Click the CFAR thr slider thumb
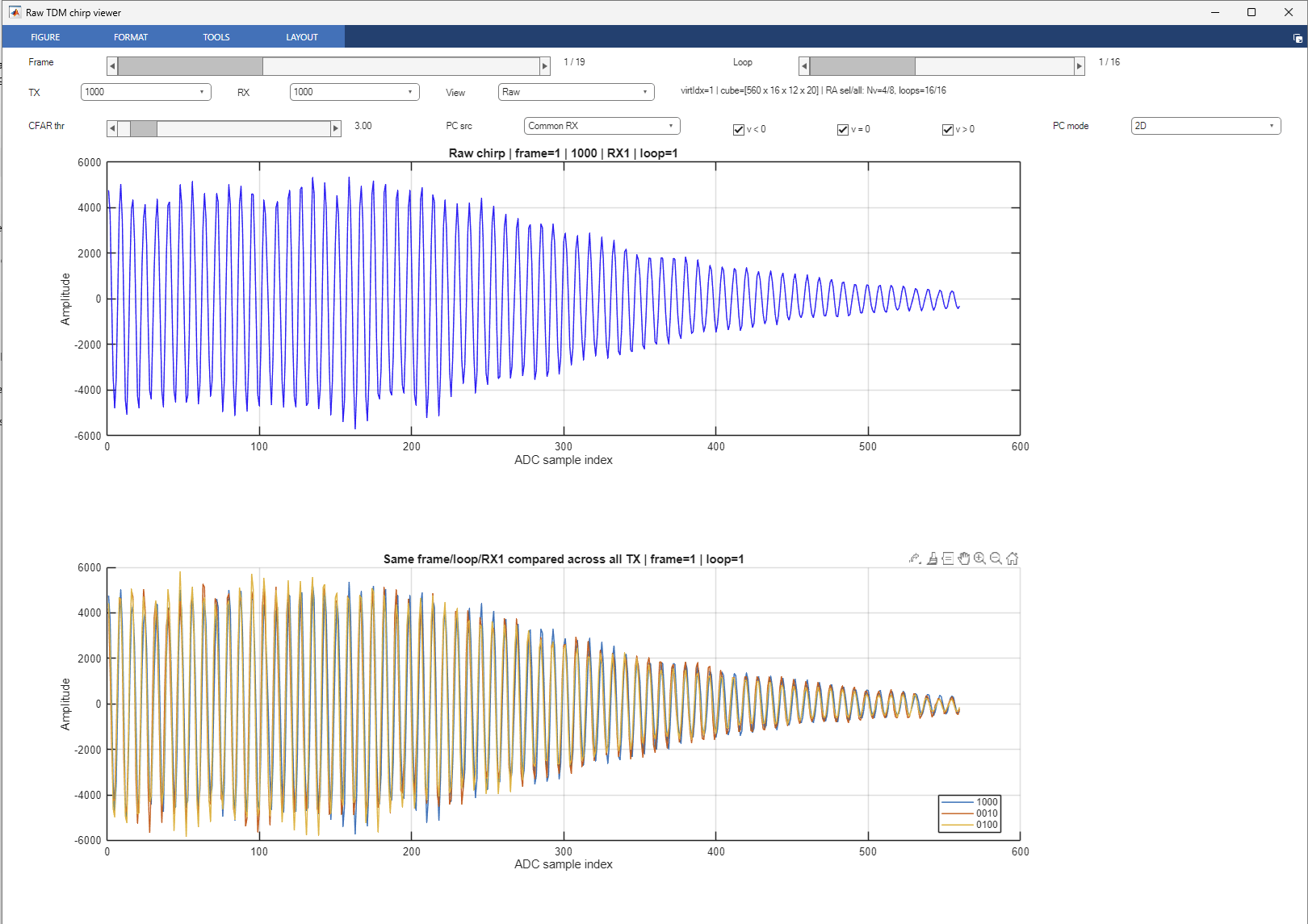1308x924 pixels. [144, 128]
